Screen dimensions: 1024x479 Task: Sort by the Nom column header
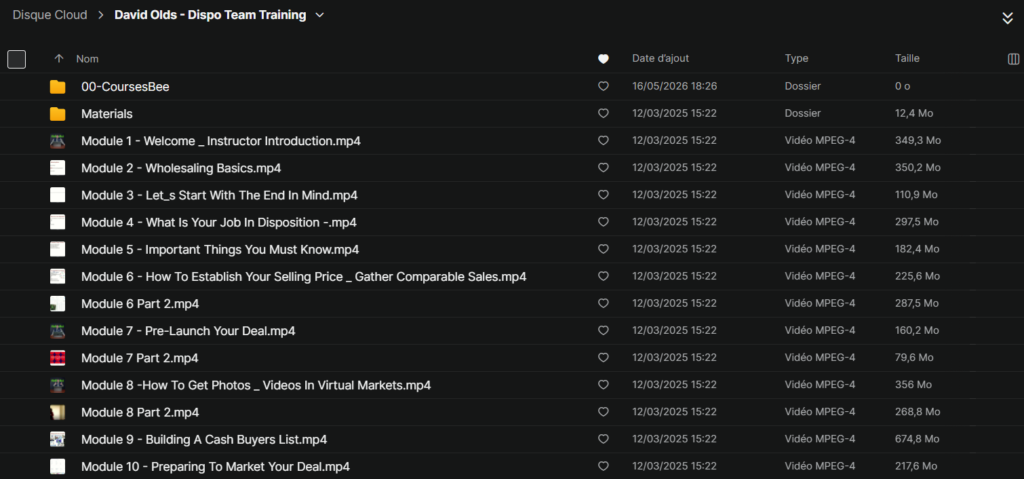pyautogui.click(x=87, y=59)
